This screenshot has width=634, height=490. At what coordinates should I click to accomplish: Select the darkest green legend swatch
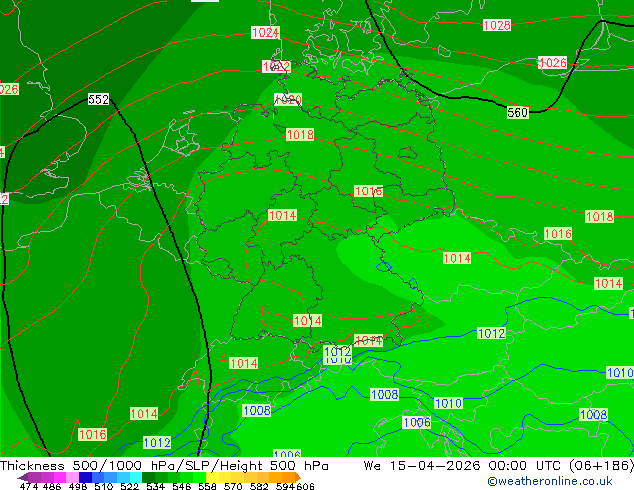pos(148,477)
